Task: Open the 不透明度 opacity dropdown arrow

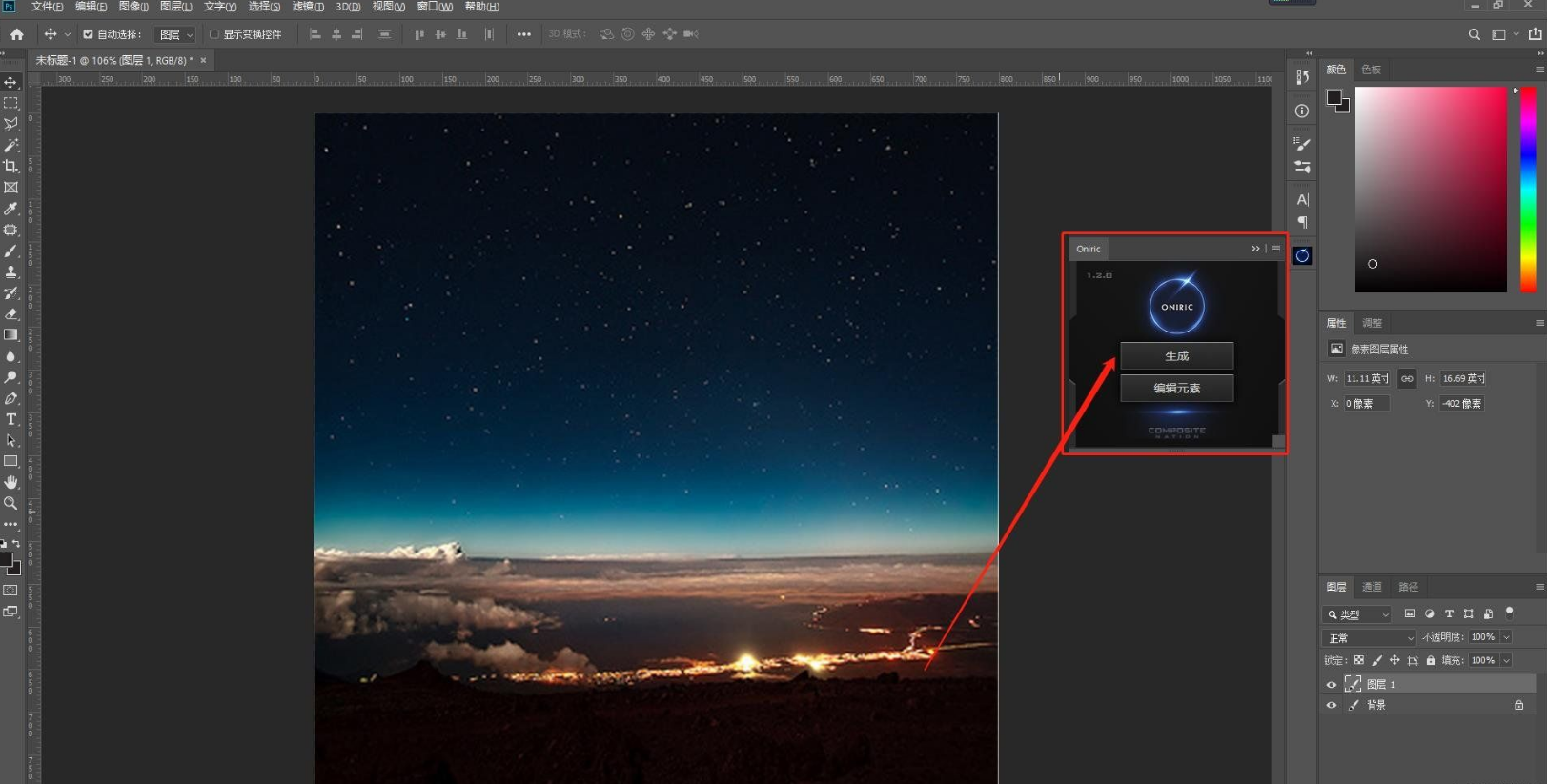Action: coord(1507,637)
